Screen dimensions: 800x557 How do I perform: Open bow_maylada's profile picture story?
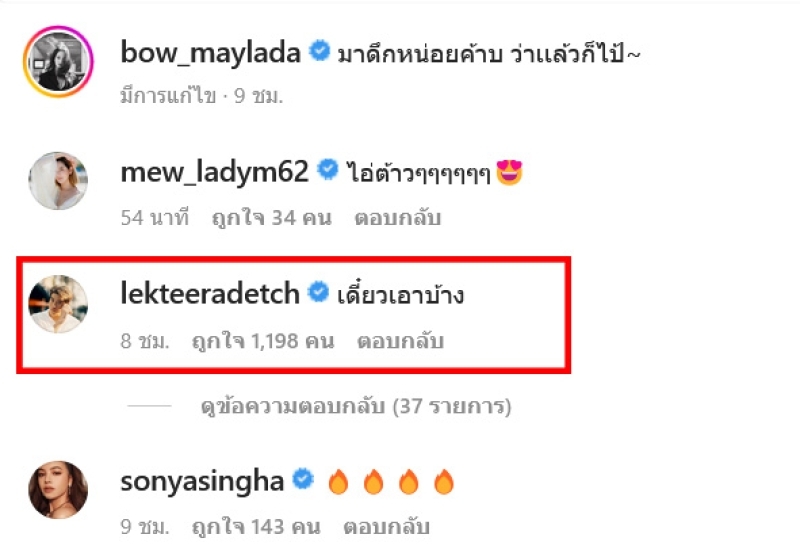(x=58, y=62)
